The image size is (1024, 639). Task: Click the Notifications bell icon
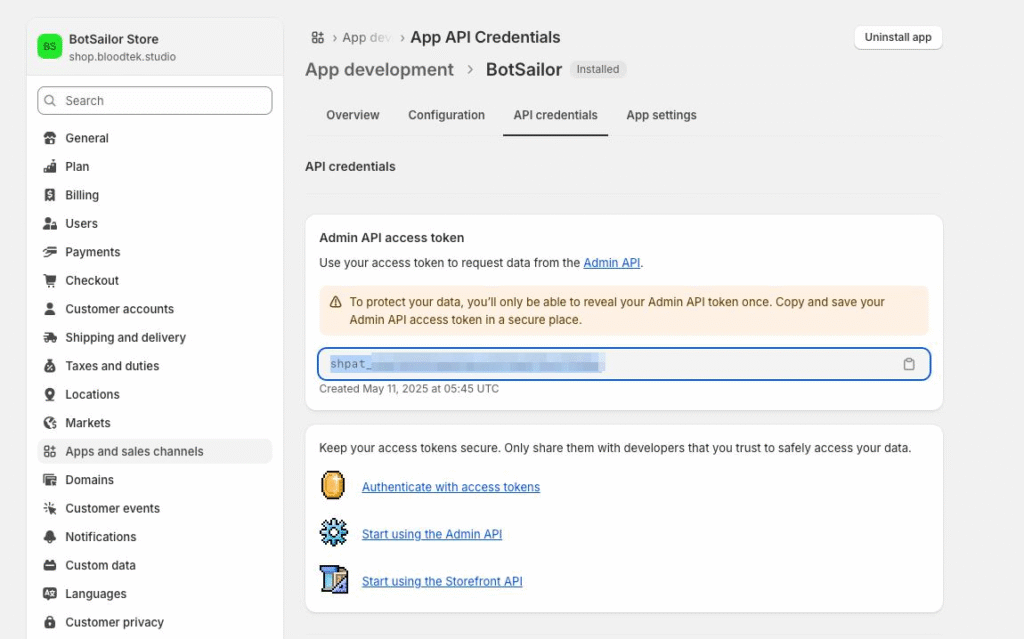coord(50,537)
